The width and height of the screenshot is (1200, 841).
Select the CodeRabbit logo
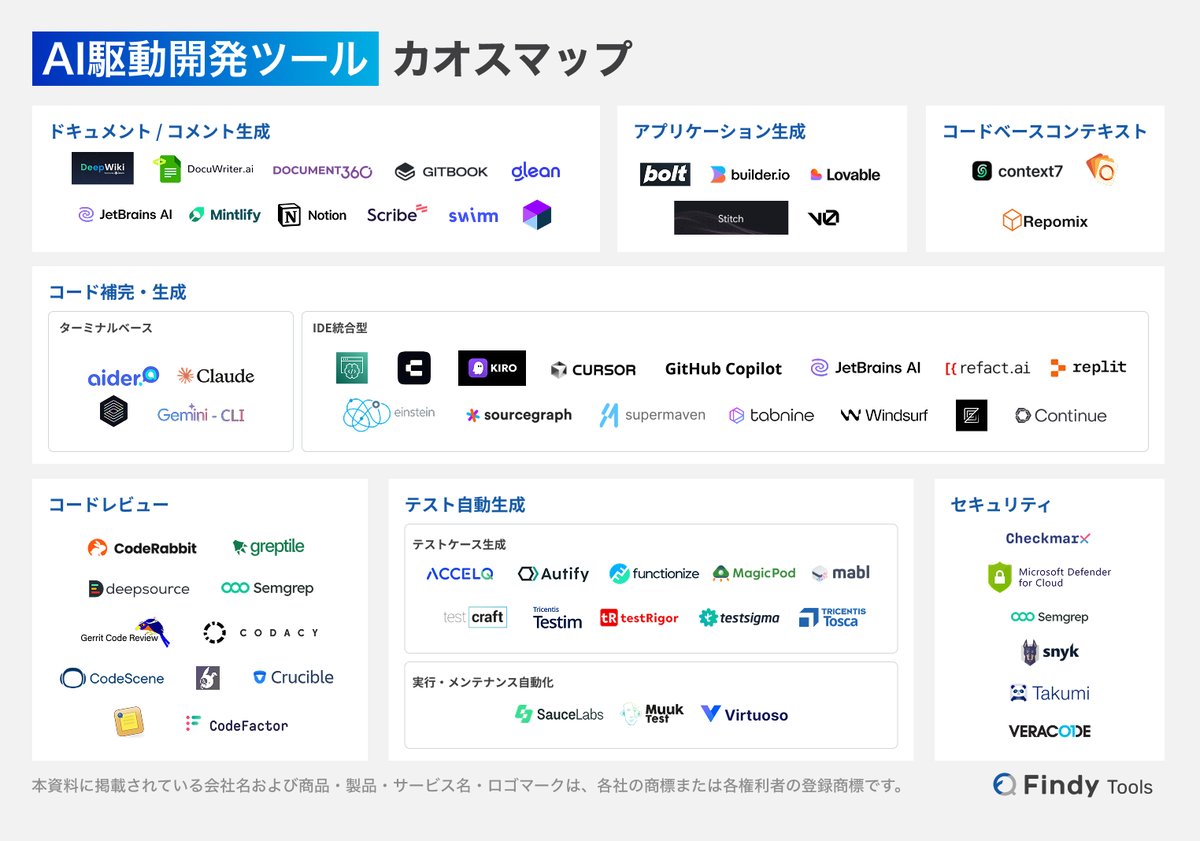pos(143,548)
